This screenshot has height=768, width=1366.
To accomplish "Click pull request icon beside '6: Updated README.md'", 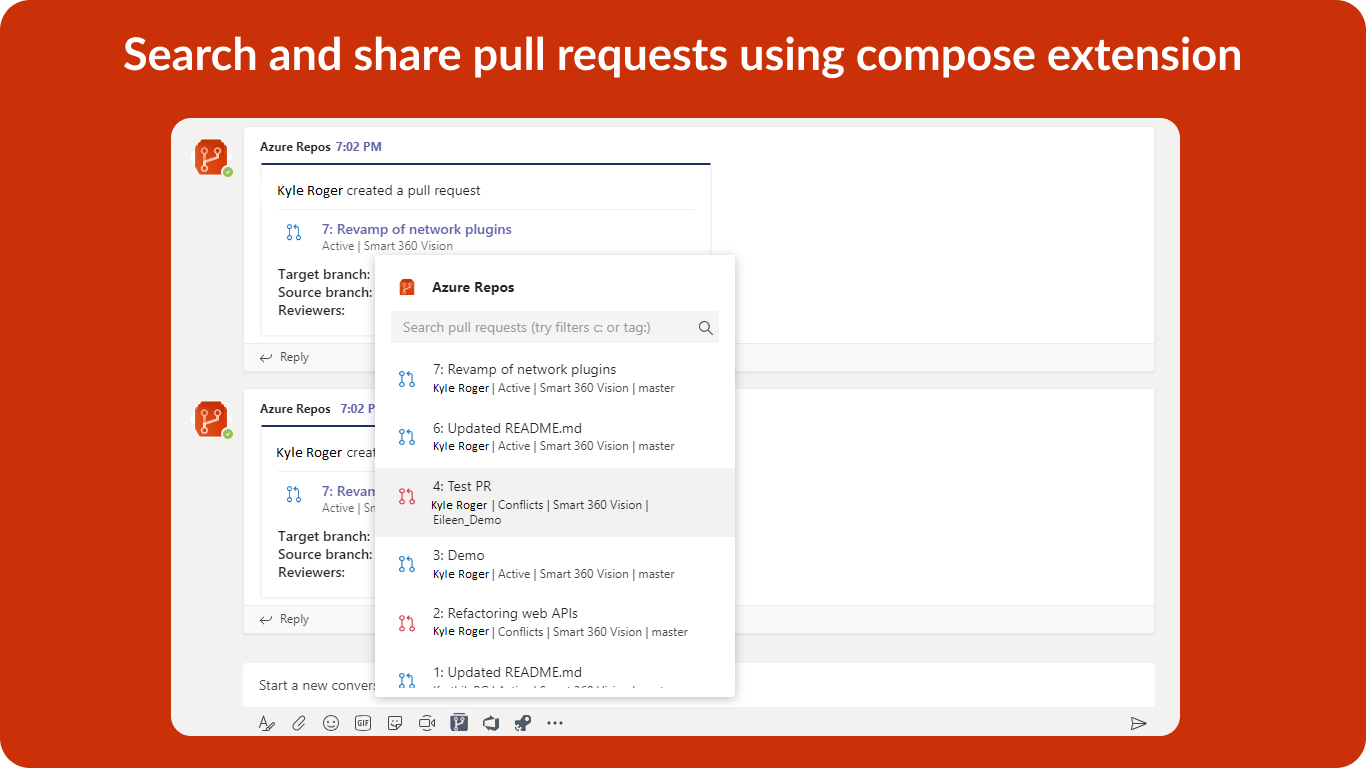I will 407,437.
